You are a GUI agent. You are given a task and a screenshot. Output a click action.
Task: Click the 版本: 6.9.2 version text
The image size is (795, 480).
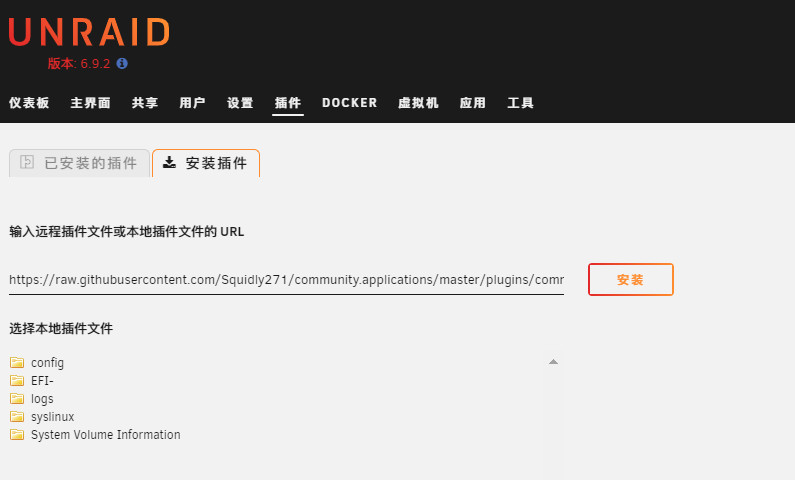click(79, 63)
